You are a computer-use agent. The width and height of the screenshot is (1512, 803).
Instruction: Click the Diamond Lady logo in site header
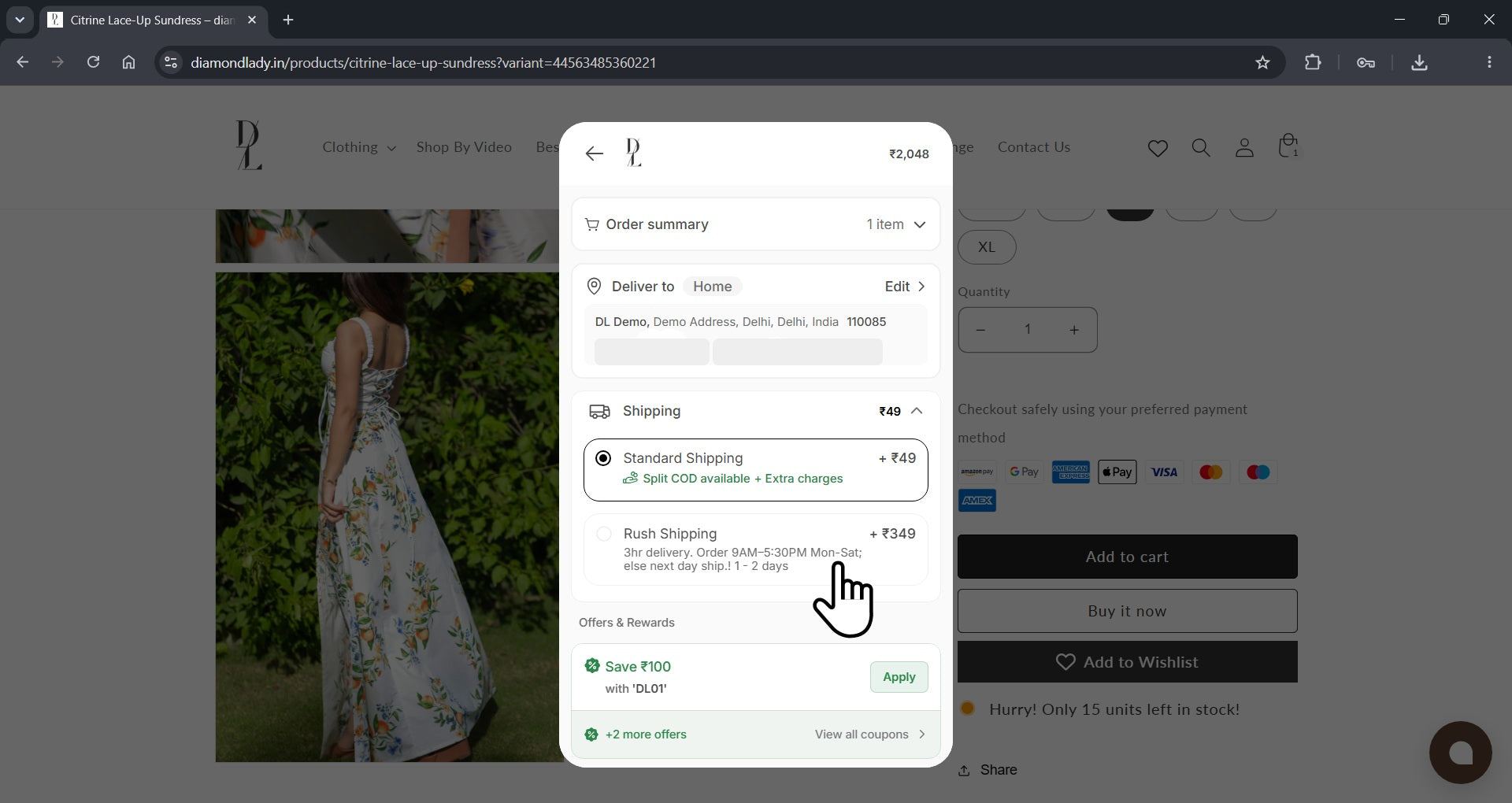point(249,145)
